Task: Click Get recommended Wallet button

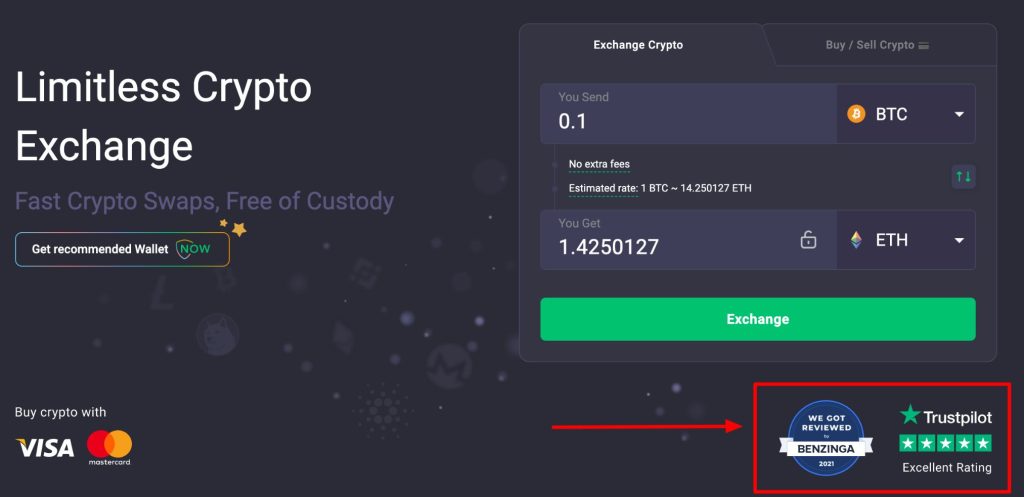Action: coord(123,249)
